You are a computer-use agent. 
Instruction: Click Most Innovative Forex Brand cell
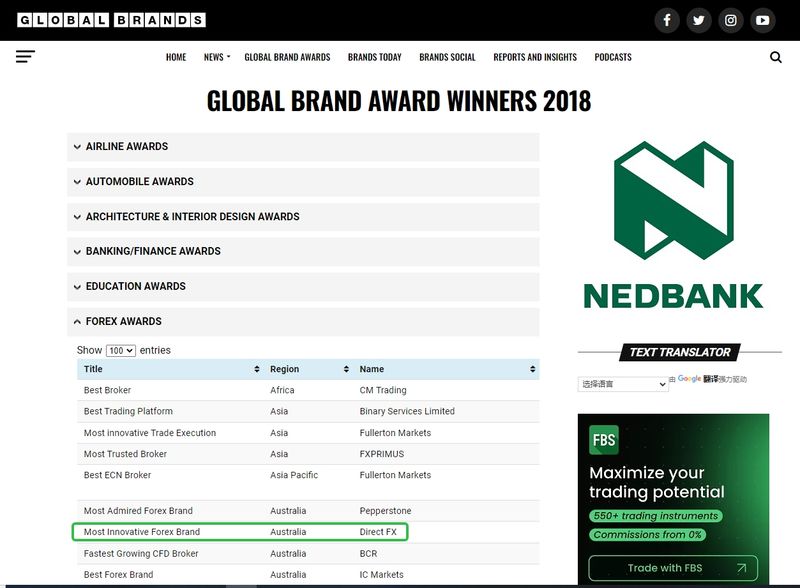click(142, 532)
